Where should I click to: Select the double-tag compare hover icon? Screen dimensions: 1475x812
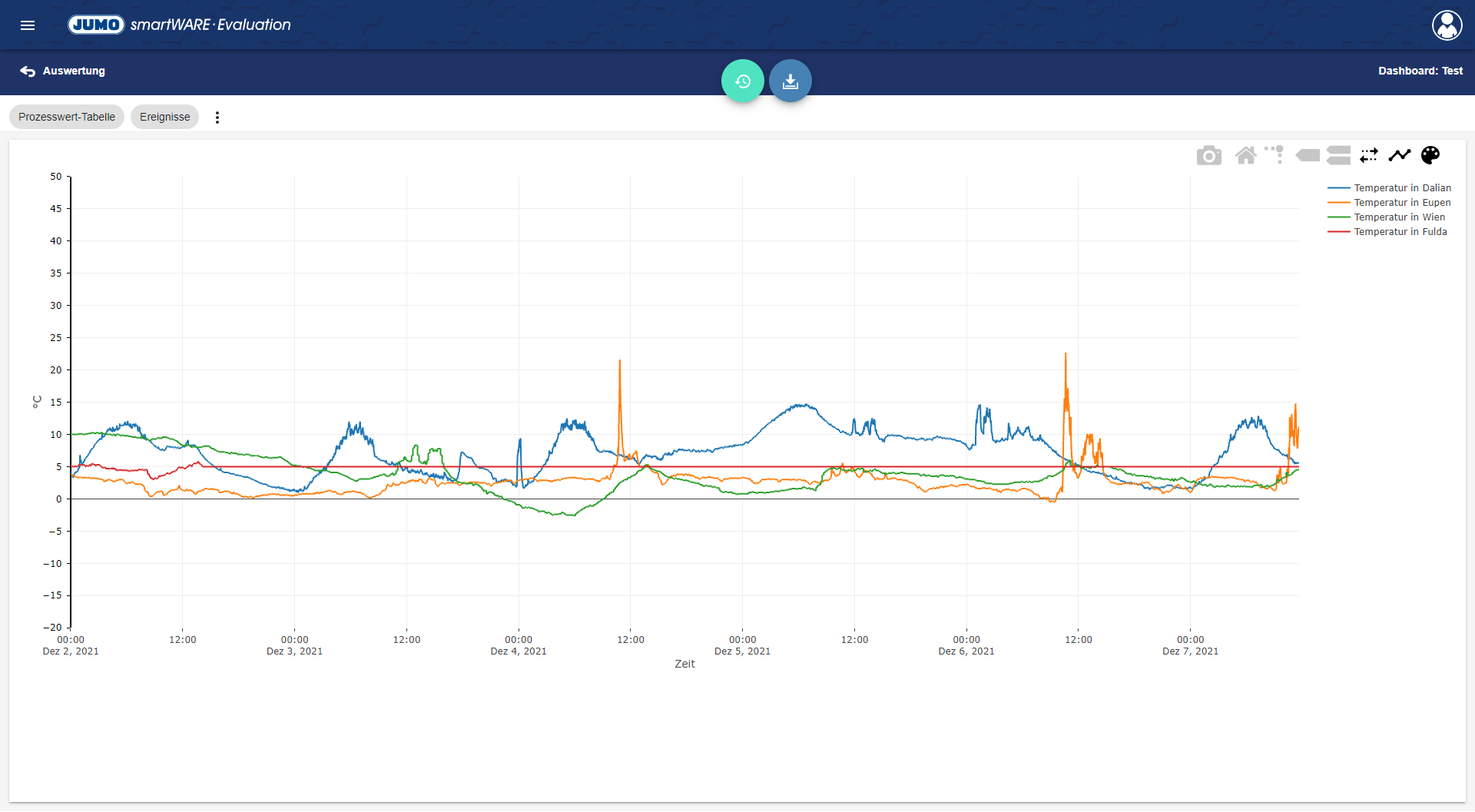(x=1338, y=156)
